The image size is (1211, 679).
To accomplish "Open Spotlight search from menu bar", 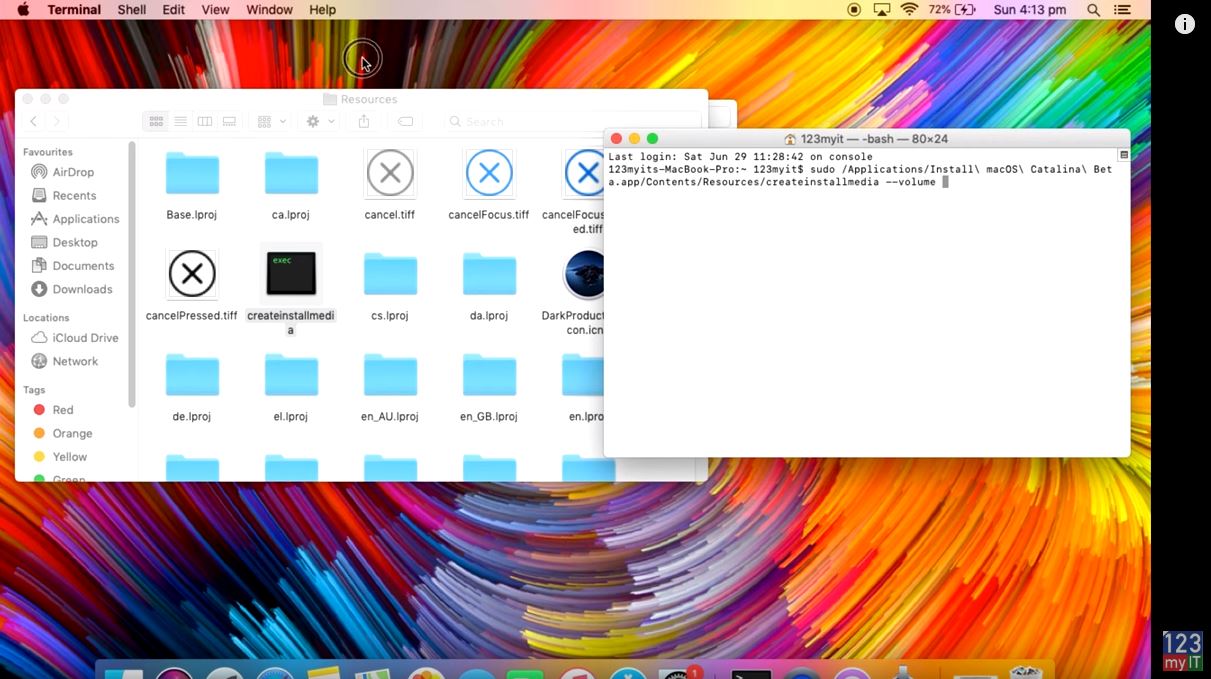I will [x=1093, y=10].
